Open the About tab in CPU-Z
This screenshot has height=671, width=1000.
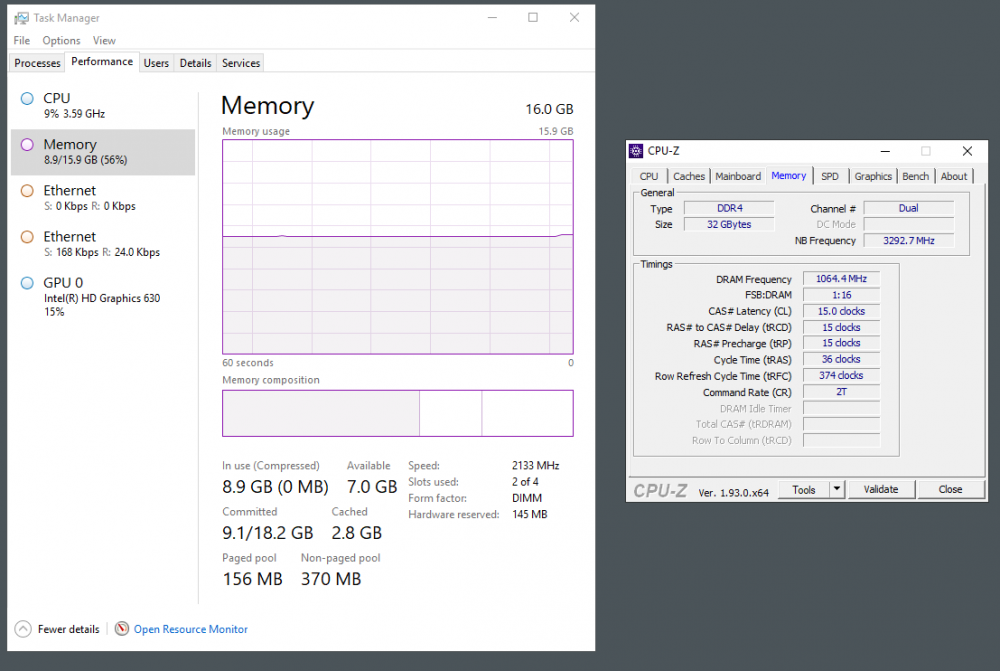click(953, 176)
